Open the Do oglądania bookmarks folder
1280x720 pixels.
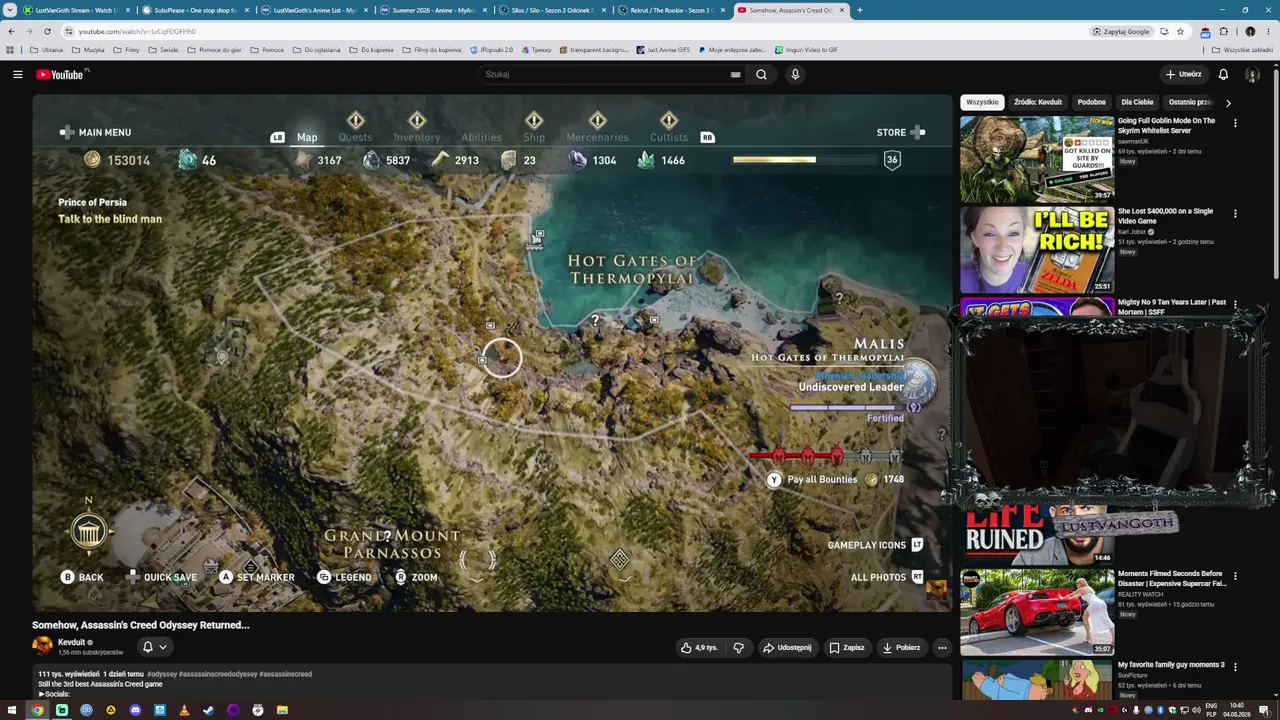317,50
